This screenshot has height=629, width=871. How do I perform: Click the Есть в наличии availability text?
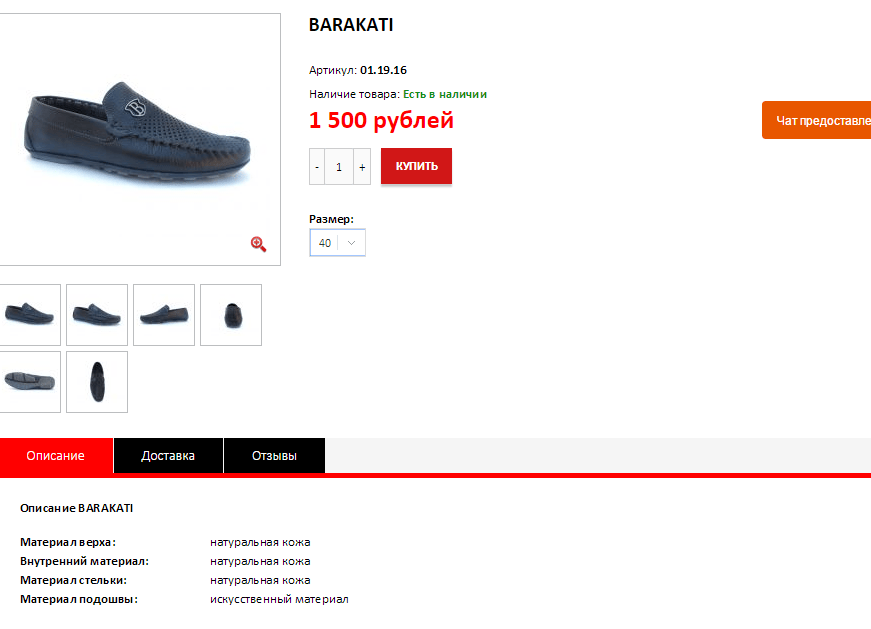pos(445,94)
